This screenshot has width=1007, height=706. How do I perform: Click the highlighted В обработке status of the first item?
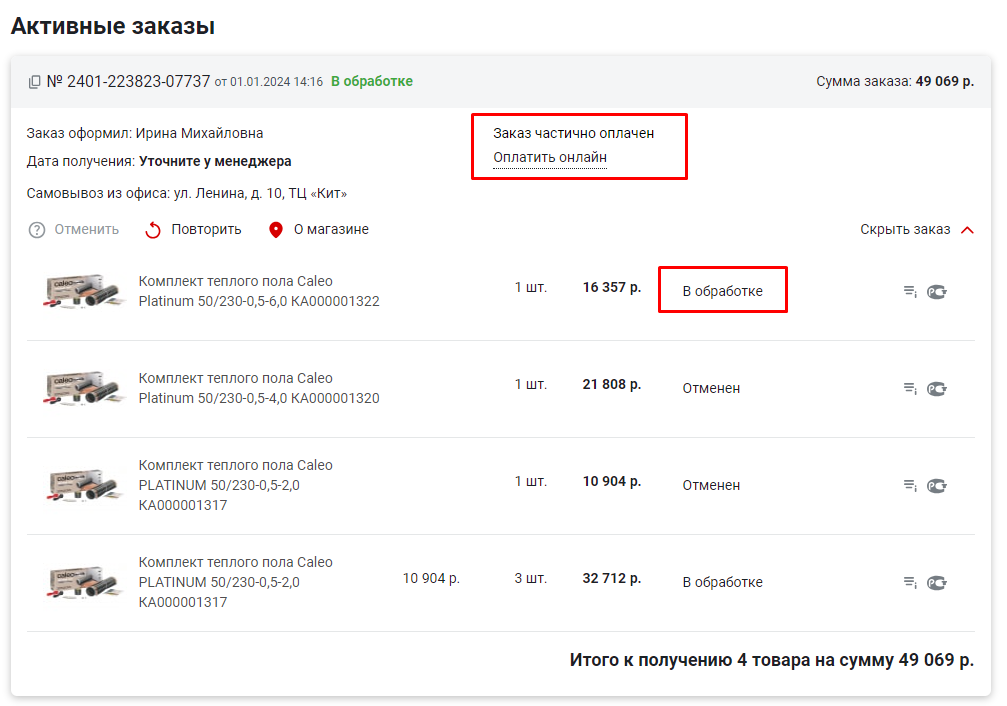pos(722,289)
